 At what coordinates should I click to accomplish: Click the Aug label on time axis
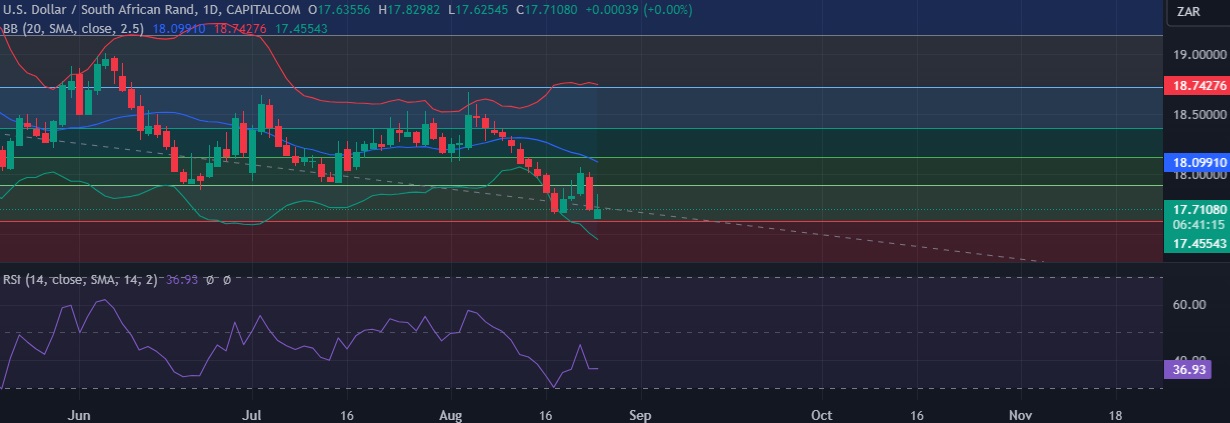452,413
